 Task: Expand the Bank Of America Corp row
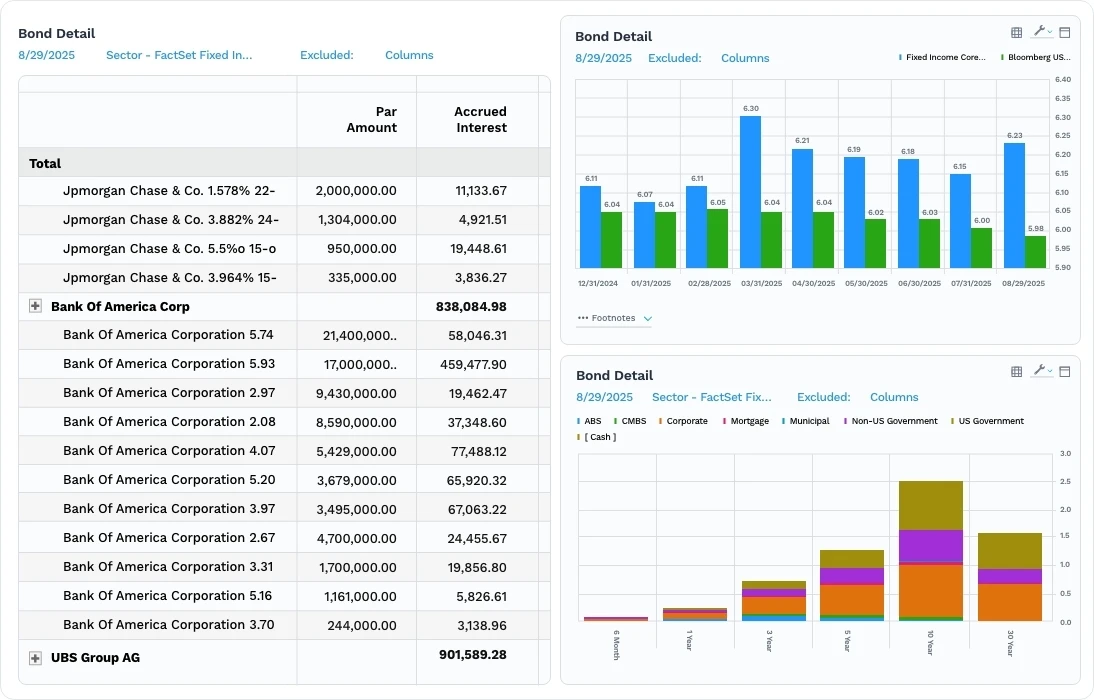point(35,306)
